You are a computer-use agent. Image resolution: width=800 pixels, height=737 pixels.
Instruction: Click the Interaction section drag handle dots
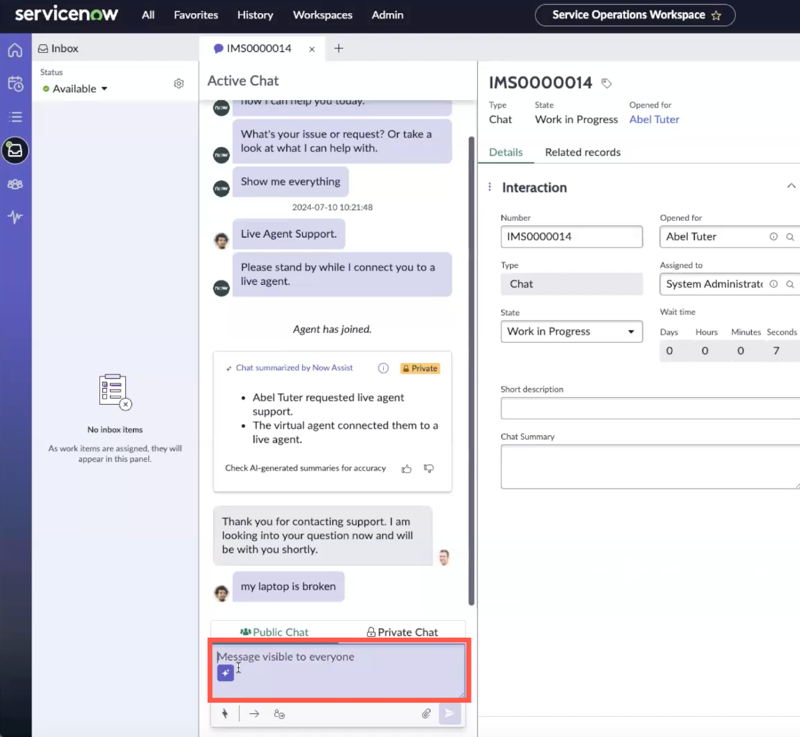490,187
